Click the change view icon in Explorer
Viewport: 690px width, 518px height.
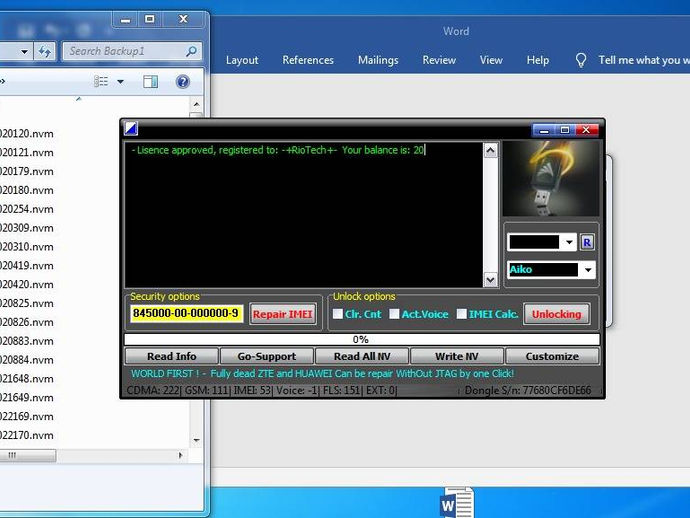(101, 81)
